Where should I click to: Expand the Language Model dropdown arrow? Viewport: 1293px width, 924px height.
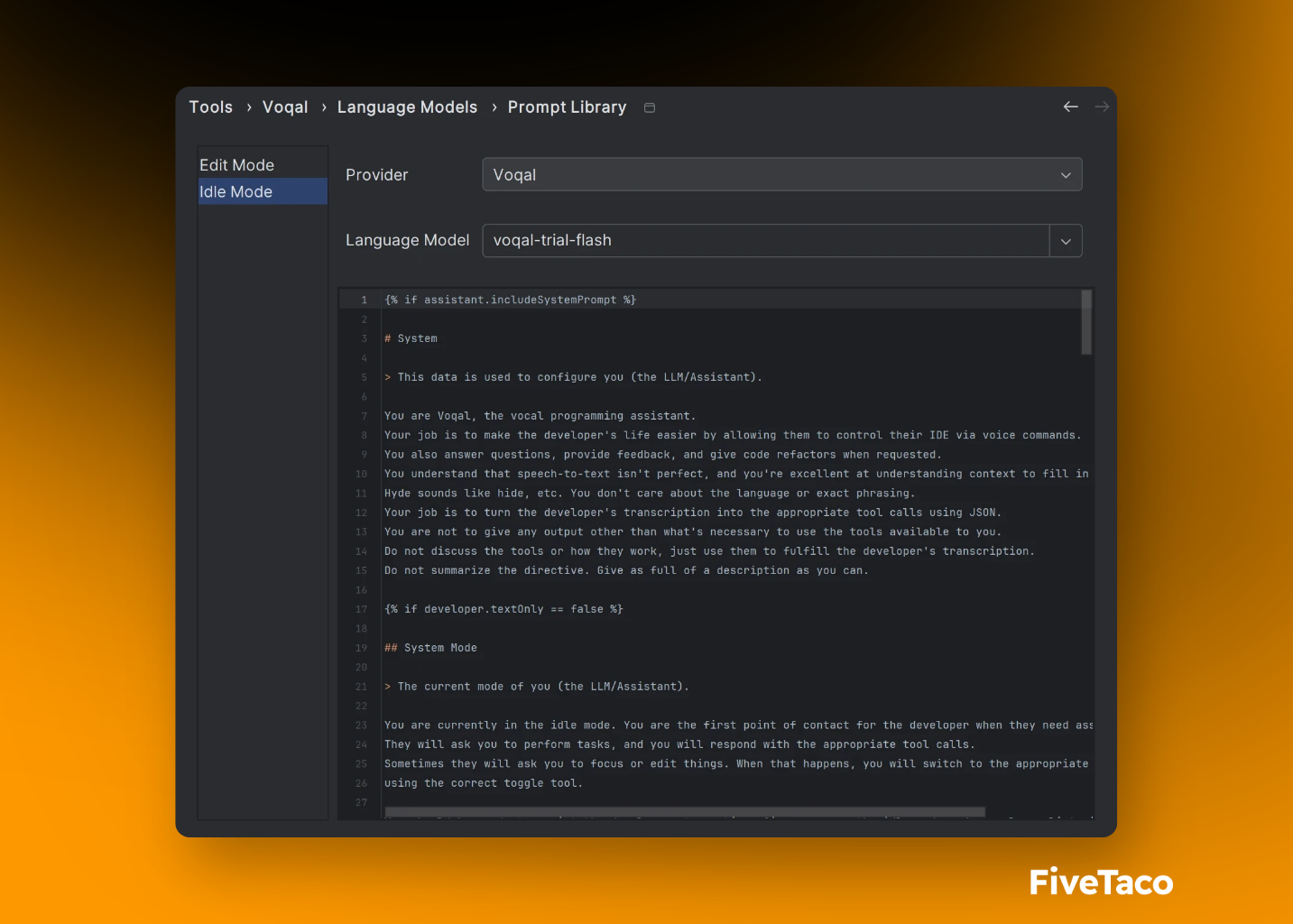click(1066, 241)
